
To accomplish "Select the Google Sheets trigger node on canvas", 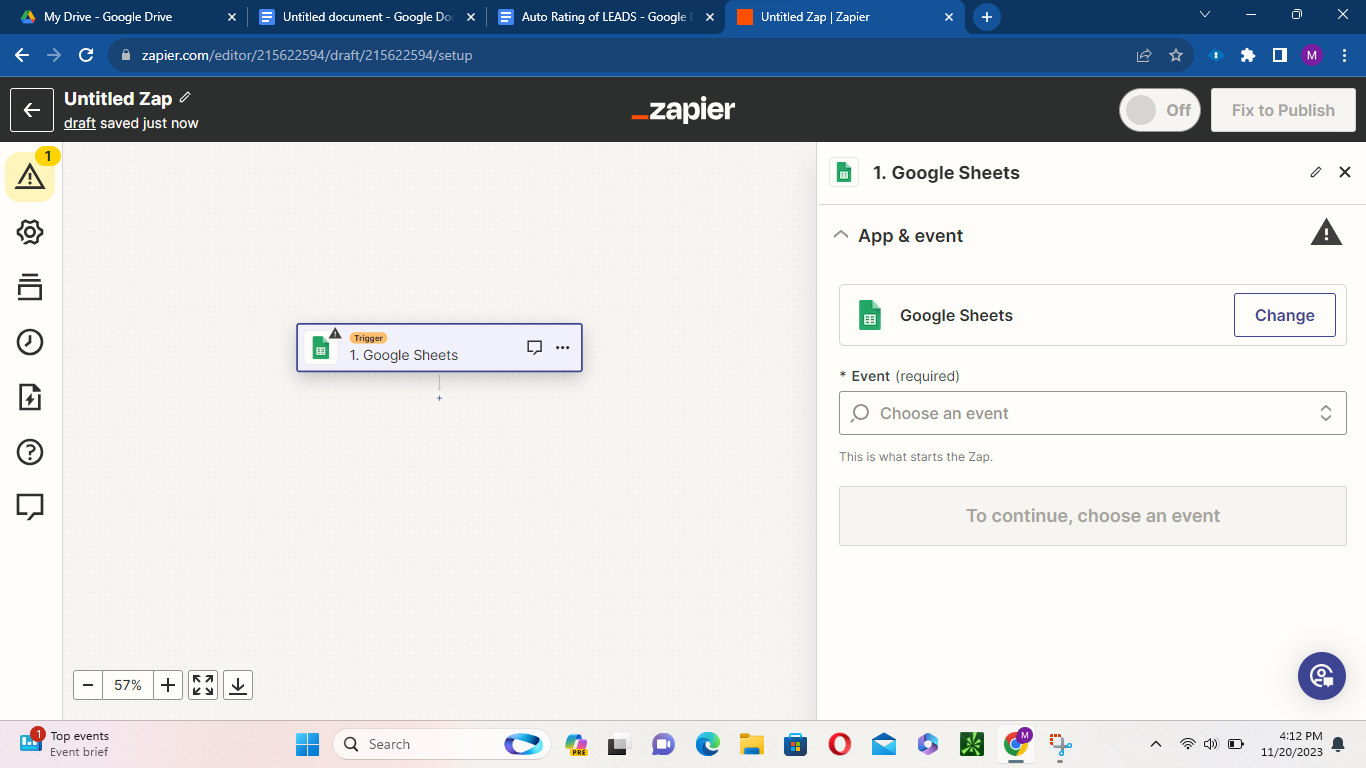I will [x=439, y=347].
